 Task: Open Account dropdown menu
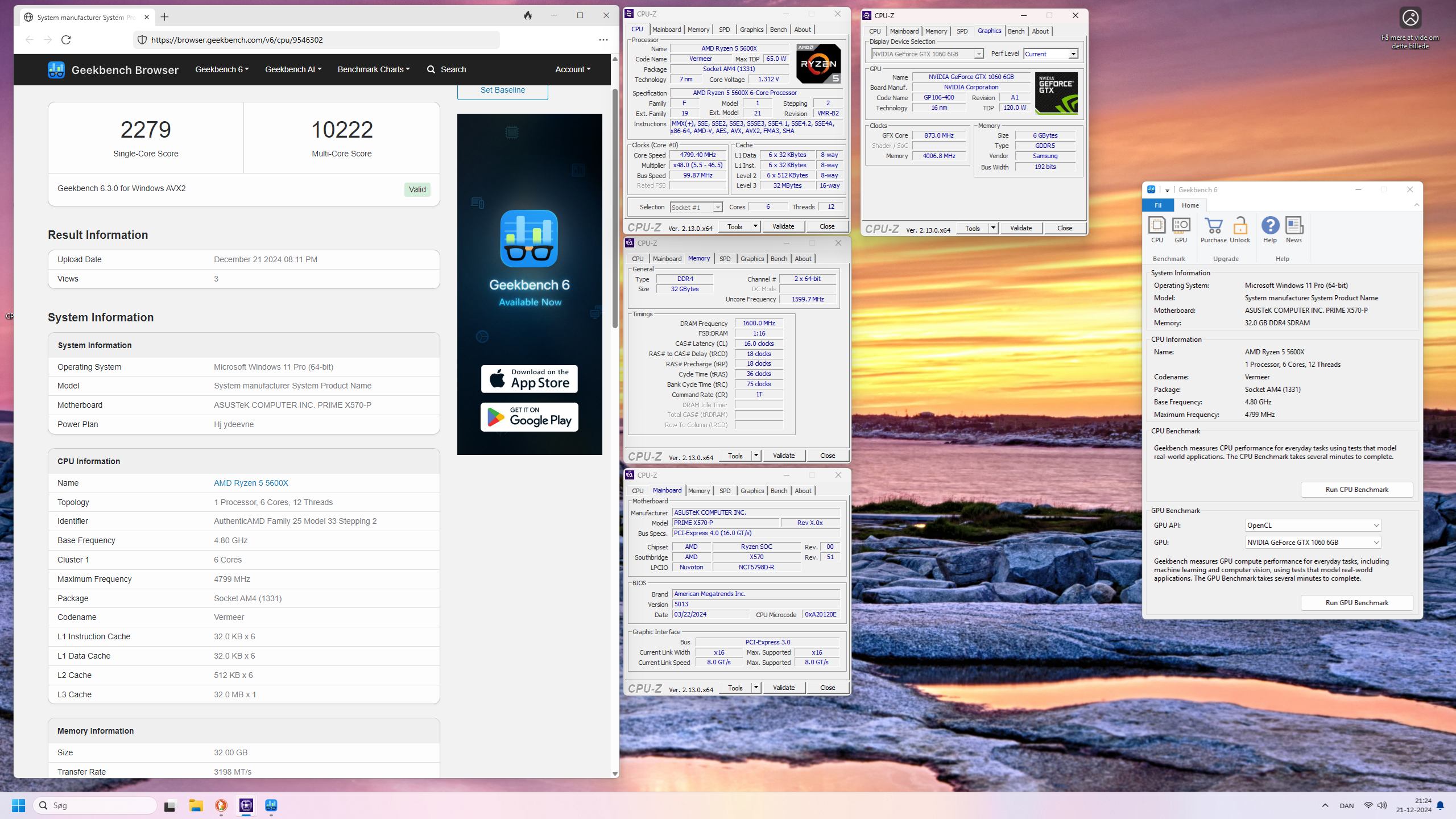tap(573, 69)
